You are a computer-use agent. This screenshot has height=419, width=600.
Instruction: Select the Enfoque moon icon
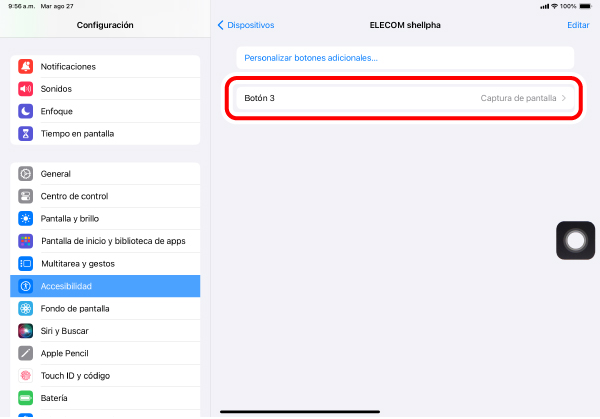26,111
